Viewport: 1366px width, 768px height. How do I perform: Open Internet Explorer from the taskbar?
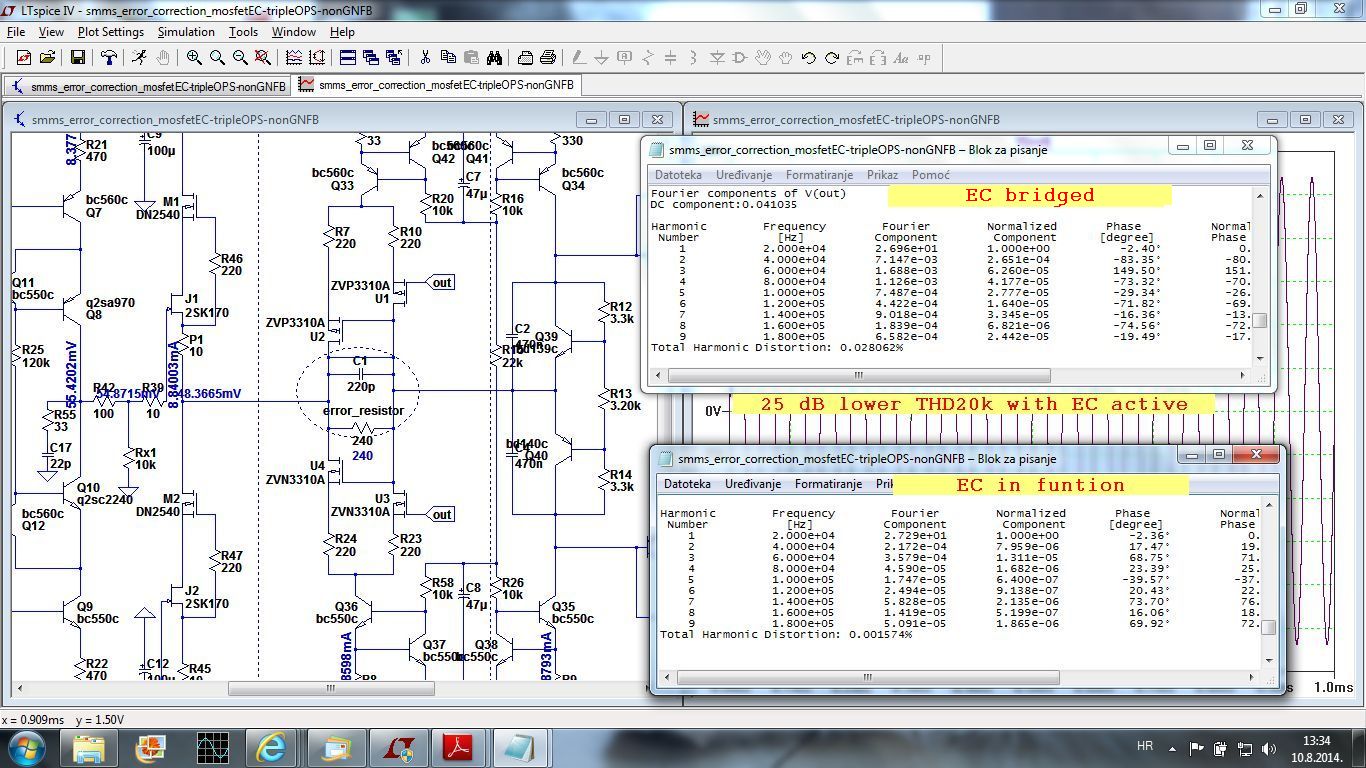(271, 747)
